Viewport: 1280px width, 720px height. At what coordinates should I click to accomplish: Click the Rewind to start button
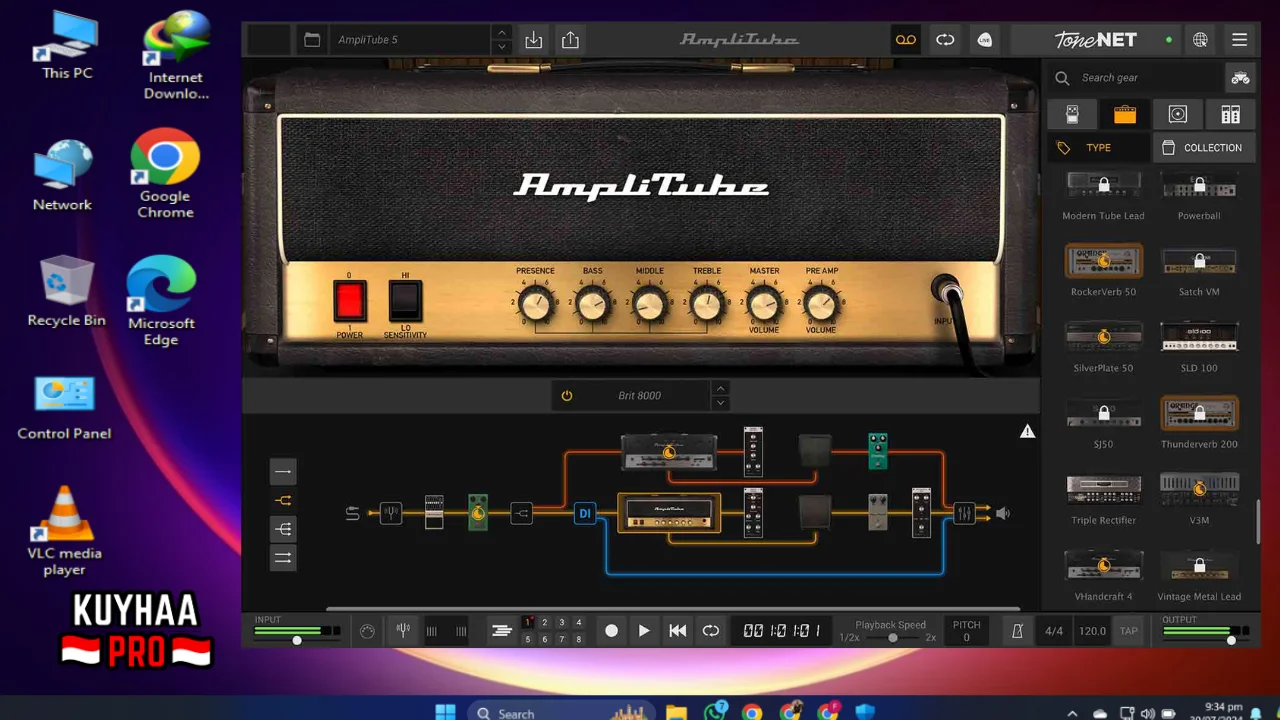pyautogui.click(x=677, y=631)
